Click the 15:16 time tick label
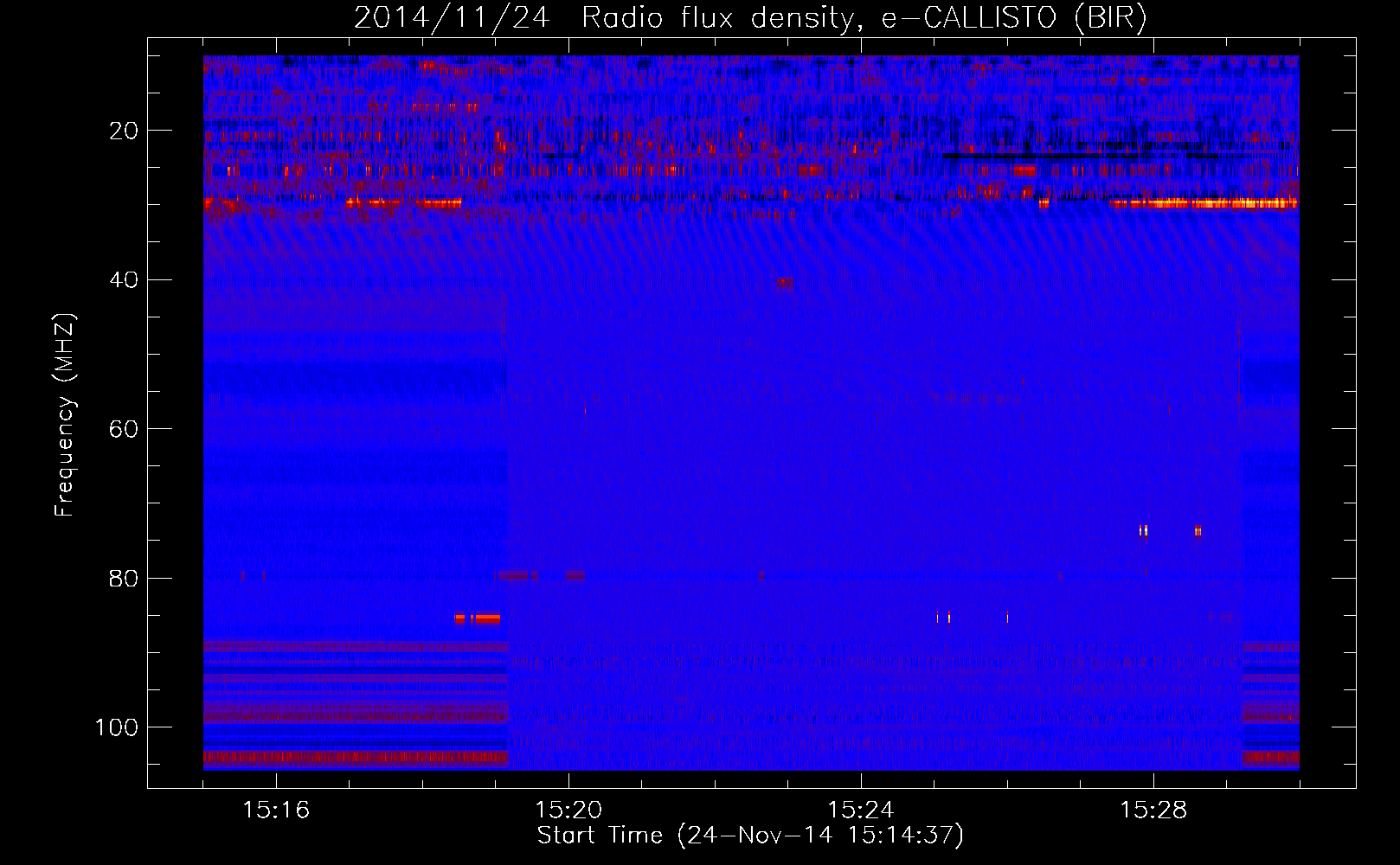Viewport: 1400px width, 865px height. [276, 810]
